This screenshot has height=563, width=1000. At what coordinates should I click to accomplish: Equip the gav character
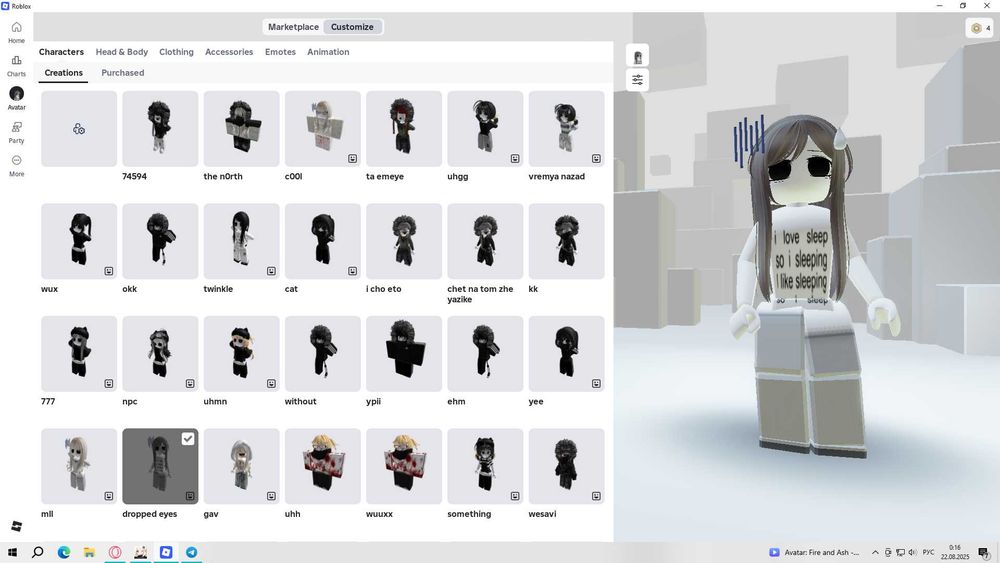pos(242,466)
